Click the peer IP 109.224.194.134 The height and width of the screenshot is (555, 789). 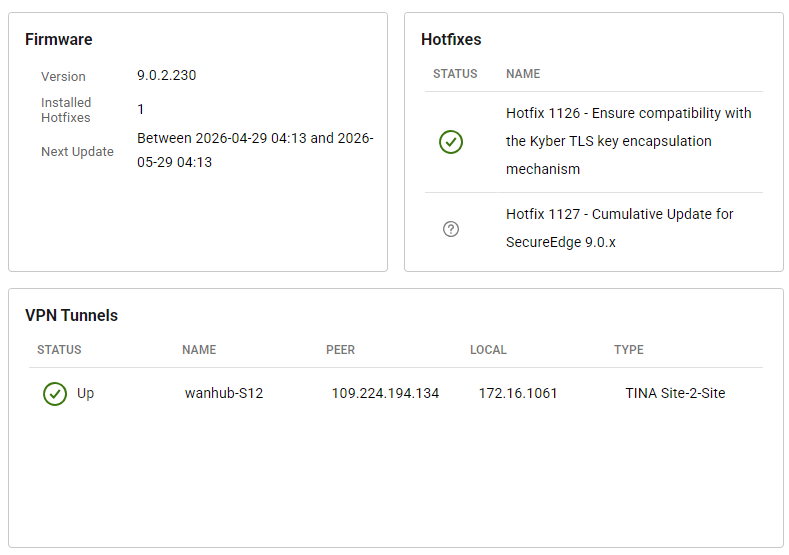tap(385, 393)
